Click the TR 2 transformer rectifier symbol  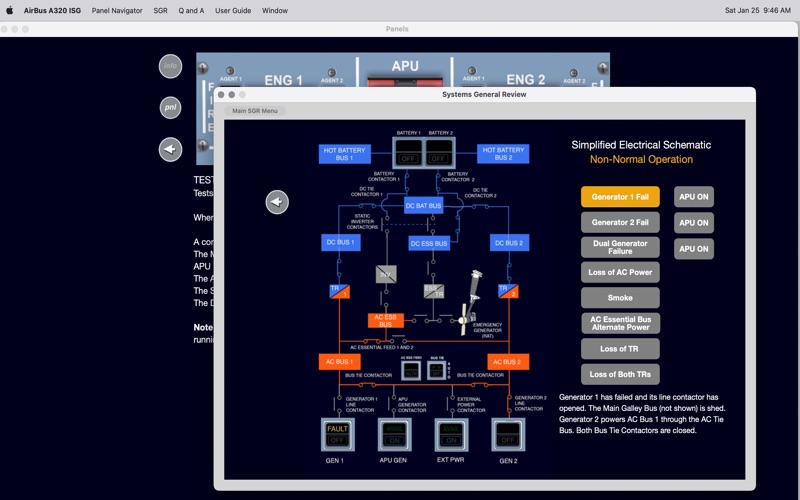508,291
